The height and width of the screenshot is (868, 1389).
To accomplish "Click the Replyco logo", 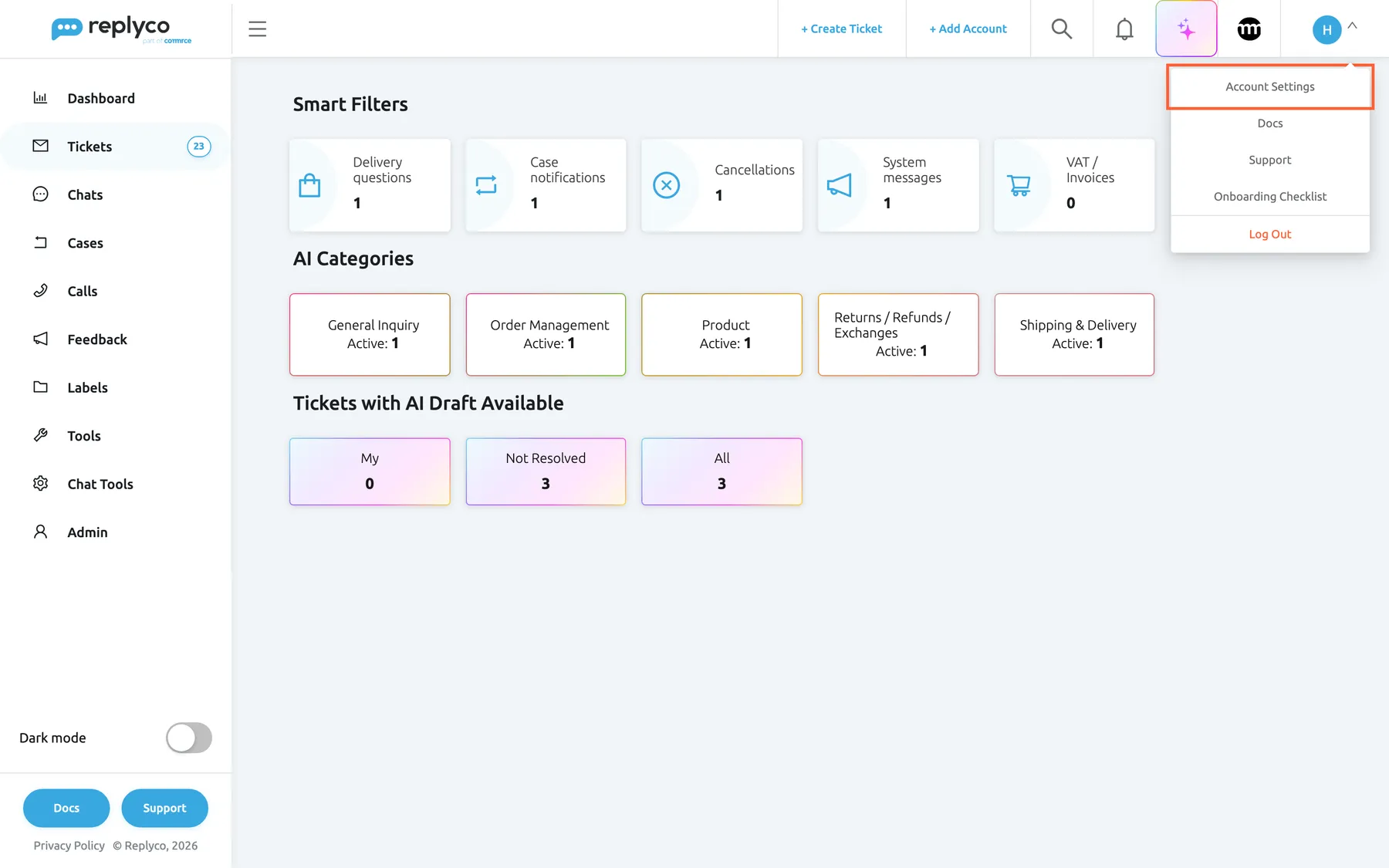I will [121, 29].
